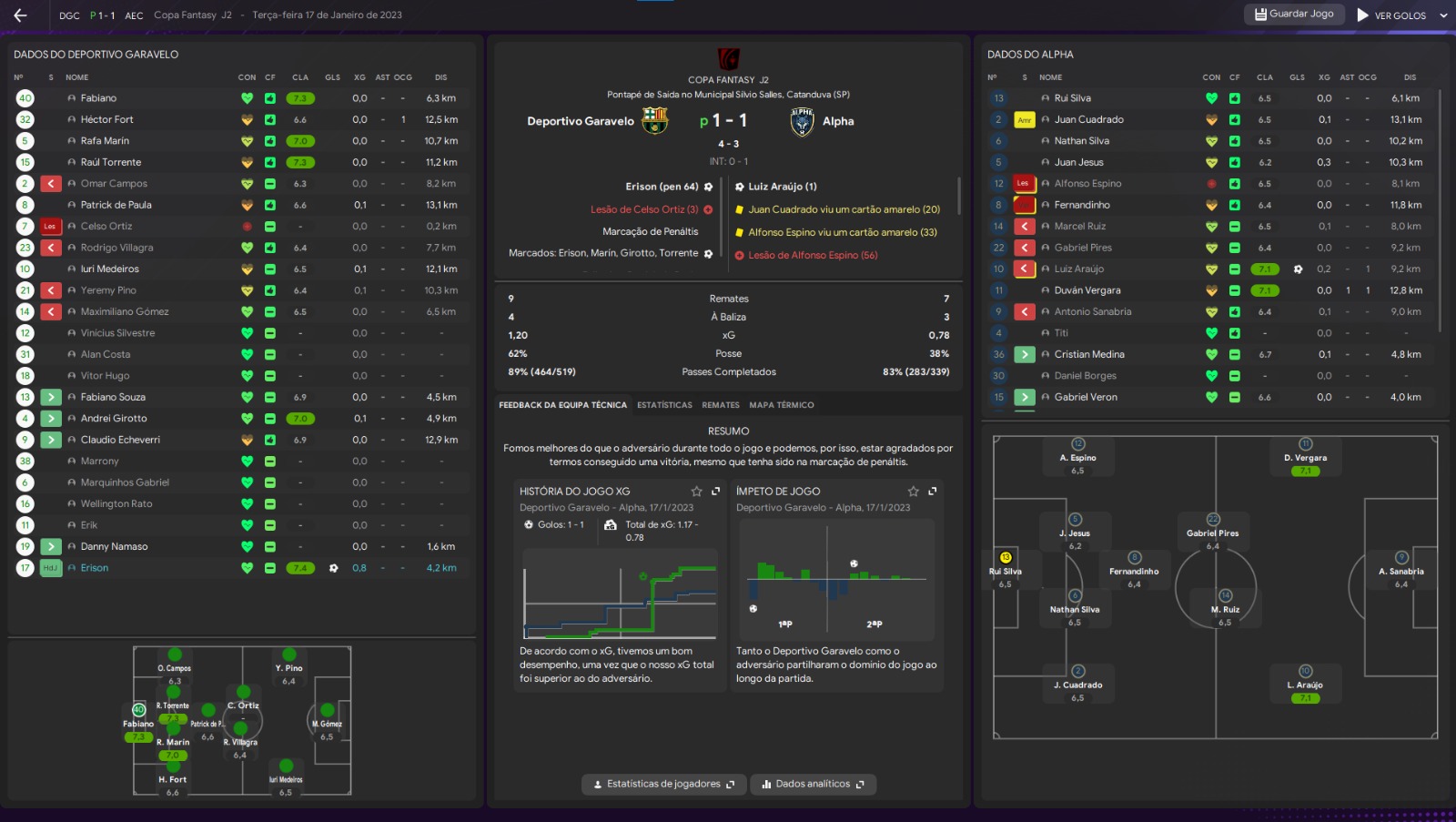The width and height of the screenshot is (1456, 822).
Task: Favourite the História do Jogo xG panel
Action: click(696, 492)
